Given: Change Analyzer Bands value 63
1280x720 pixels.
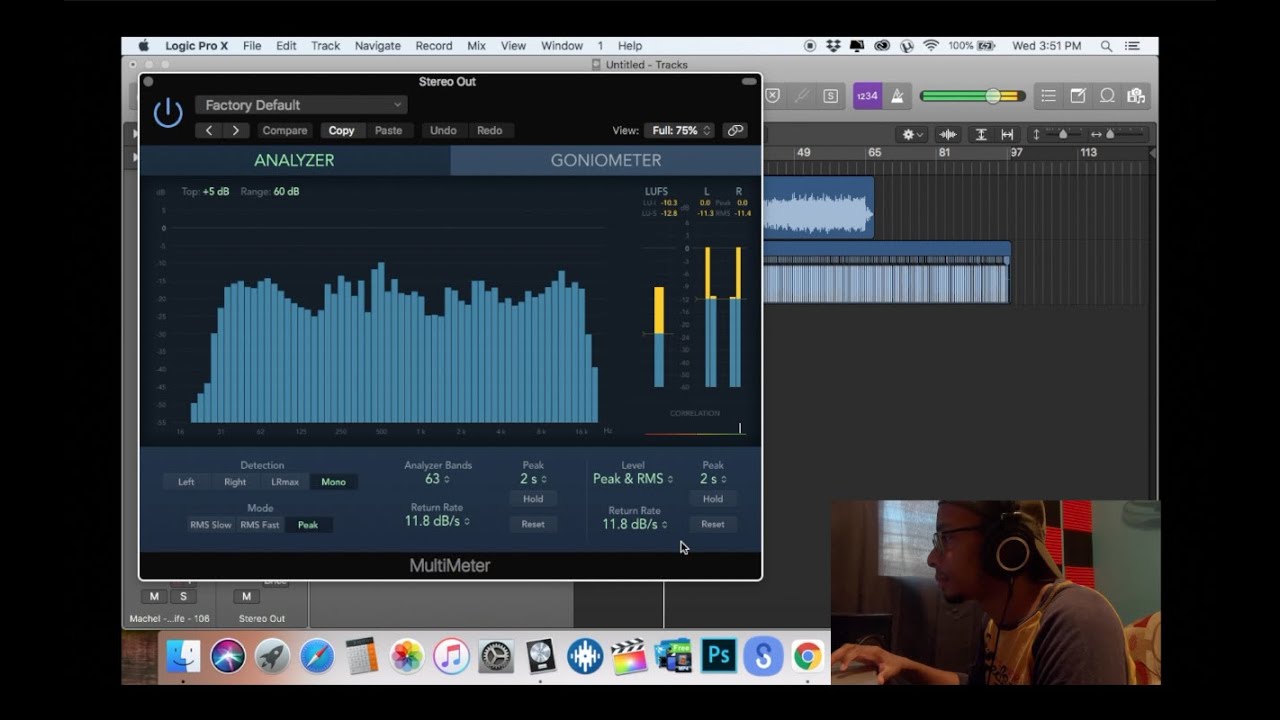Looking at the screenshot, I should pos(437,479).
